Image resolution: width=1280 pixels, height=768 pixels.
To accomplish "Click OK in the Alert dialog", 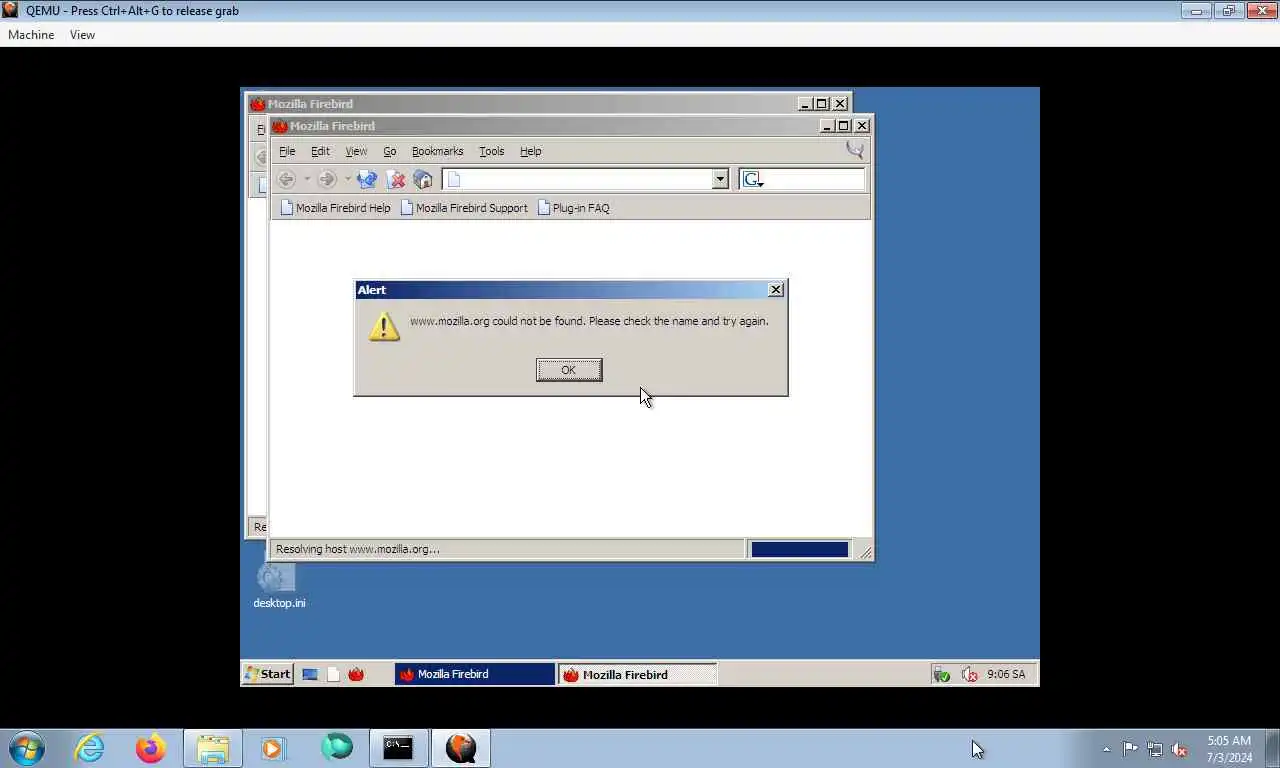I will click(x=568, y=370).
